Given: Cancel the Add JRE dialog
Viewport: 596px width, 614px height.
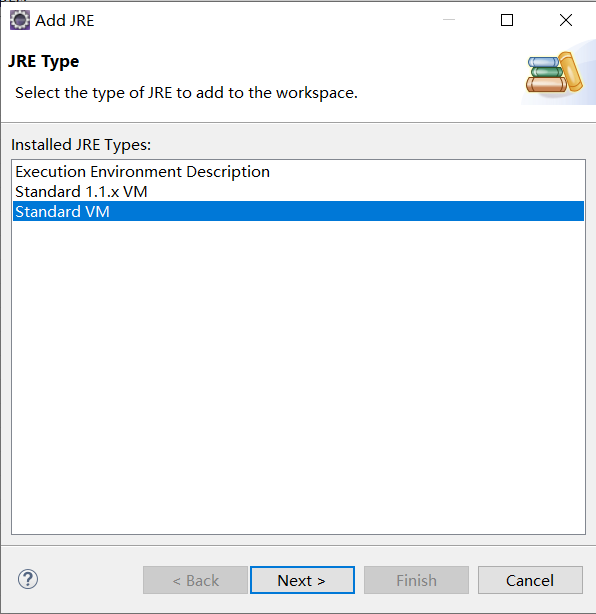Looking at the screenshot, I should point(530,580).
